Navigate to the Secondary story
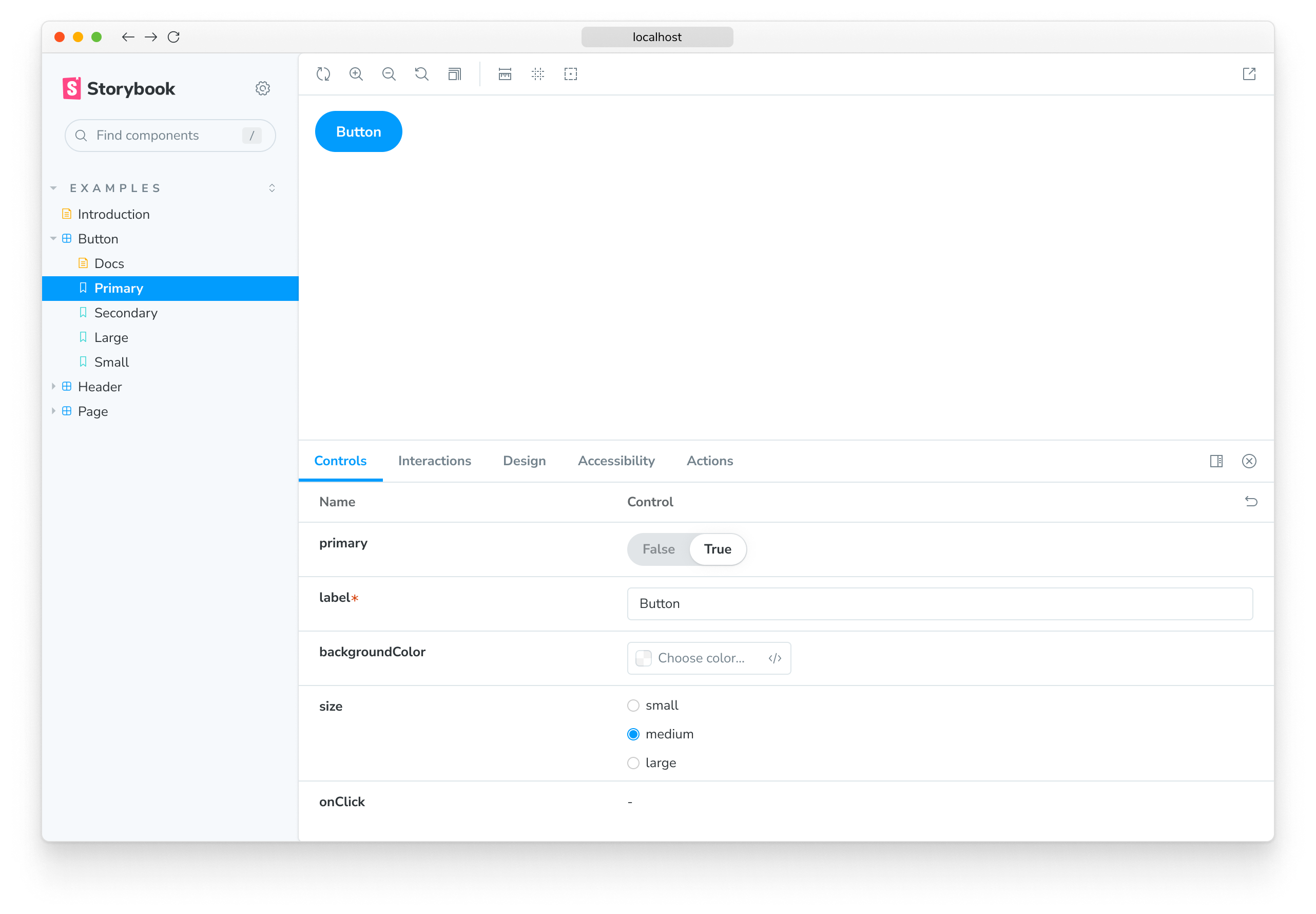Screen dimensions: 1316x914 (125, 312)
